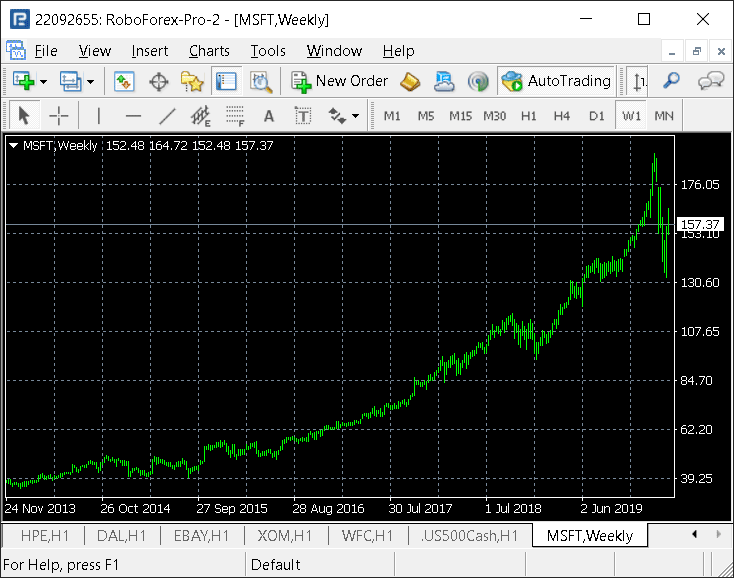Viewport: 734px width, 578px height.
Task: Open the Navigator folder-star icon
Action: 192,81
